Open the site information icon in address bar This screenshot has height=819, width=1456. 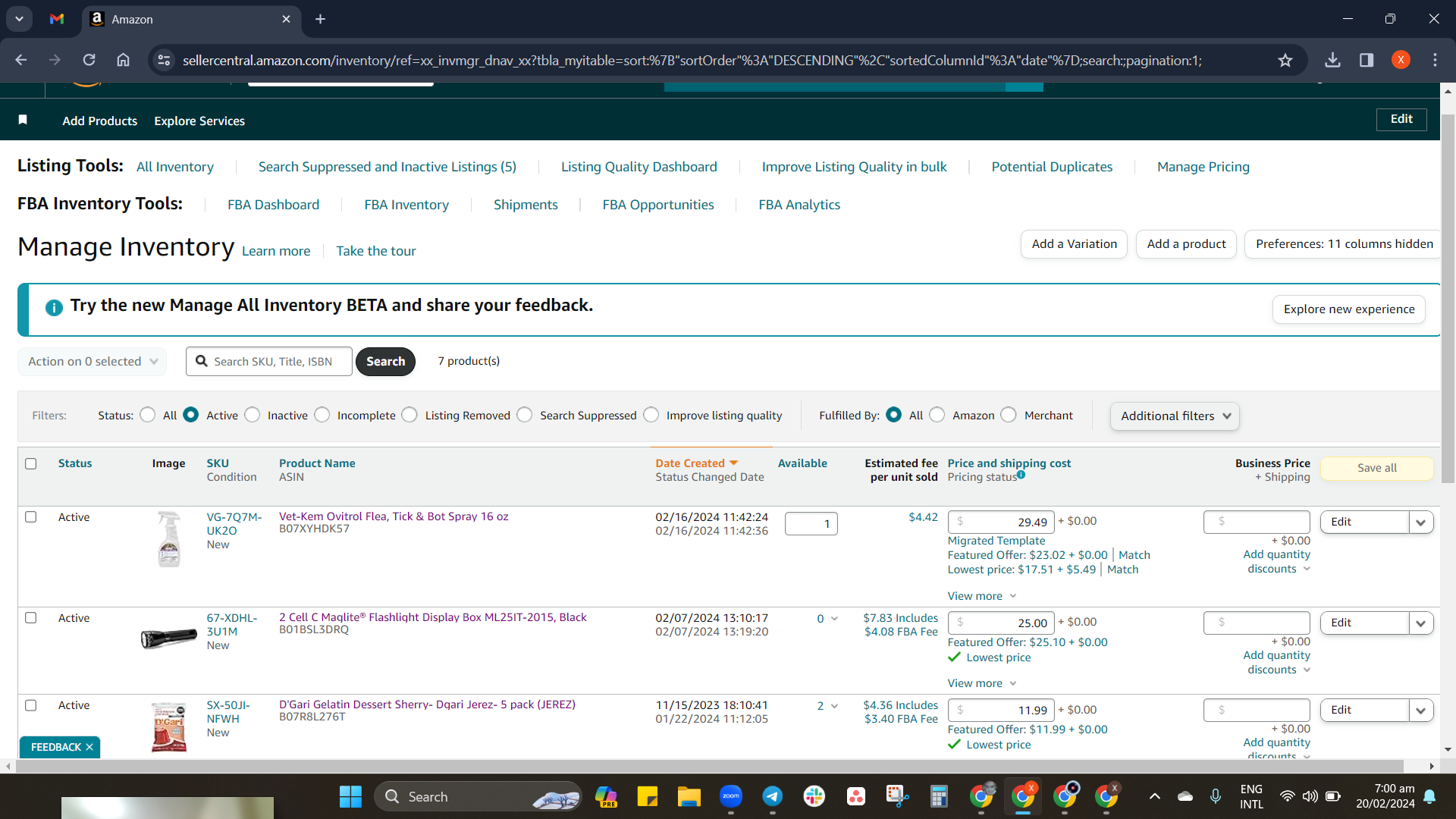164,60
